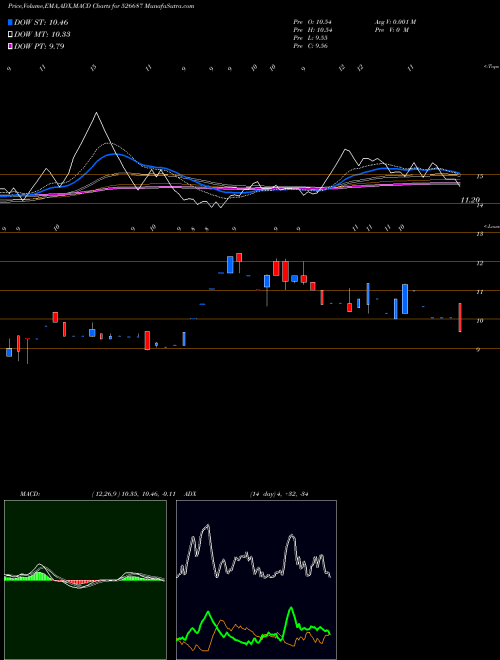Click the white DOW MT legend swatch
Viewport: 500px width, 660px height.
[x=10, y=35]
